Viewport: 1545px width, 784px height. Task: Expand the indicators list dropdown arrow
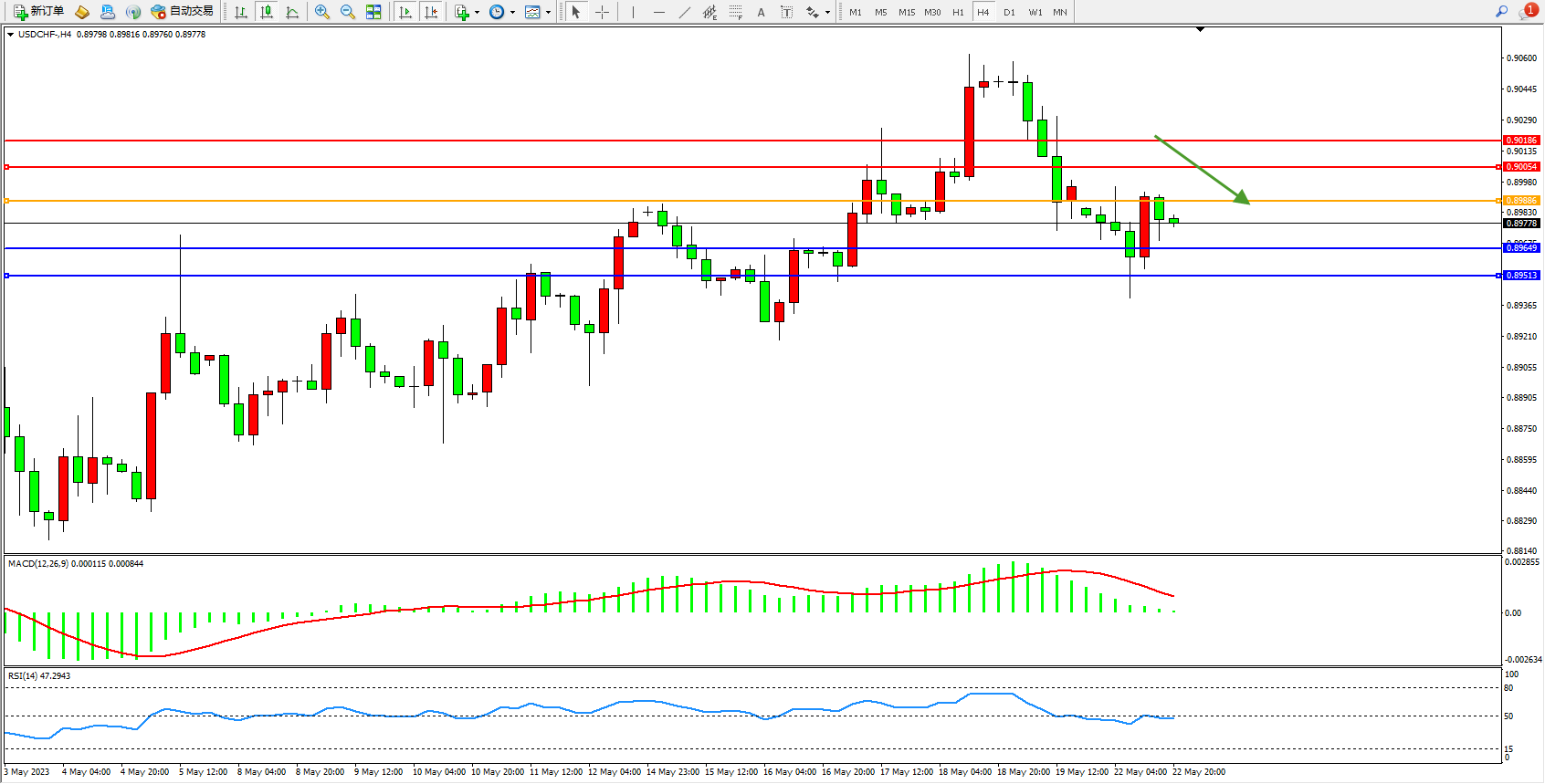[x=477, y=13]
